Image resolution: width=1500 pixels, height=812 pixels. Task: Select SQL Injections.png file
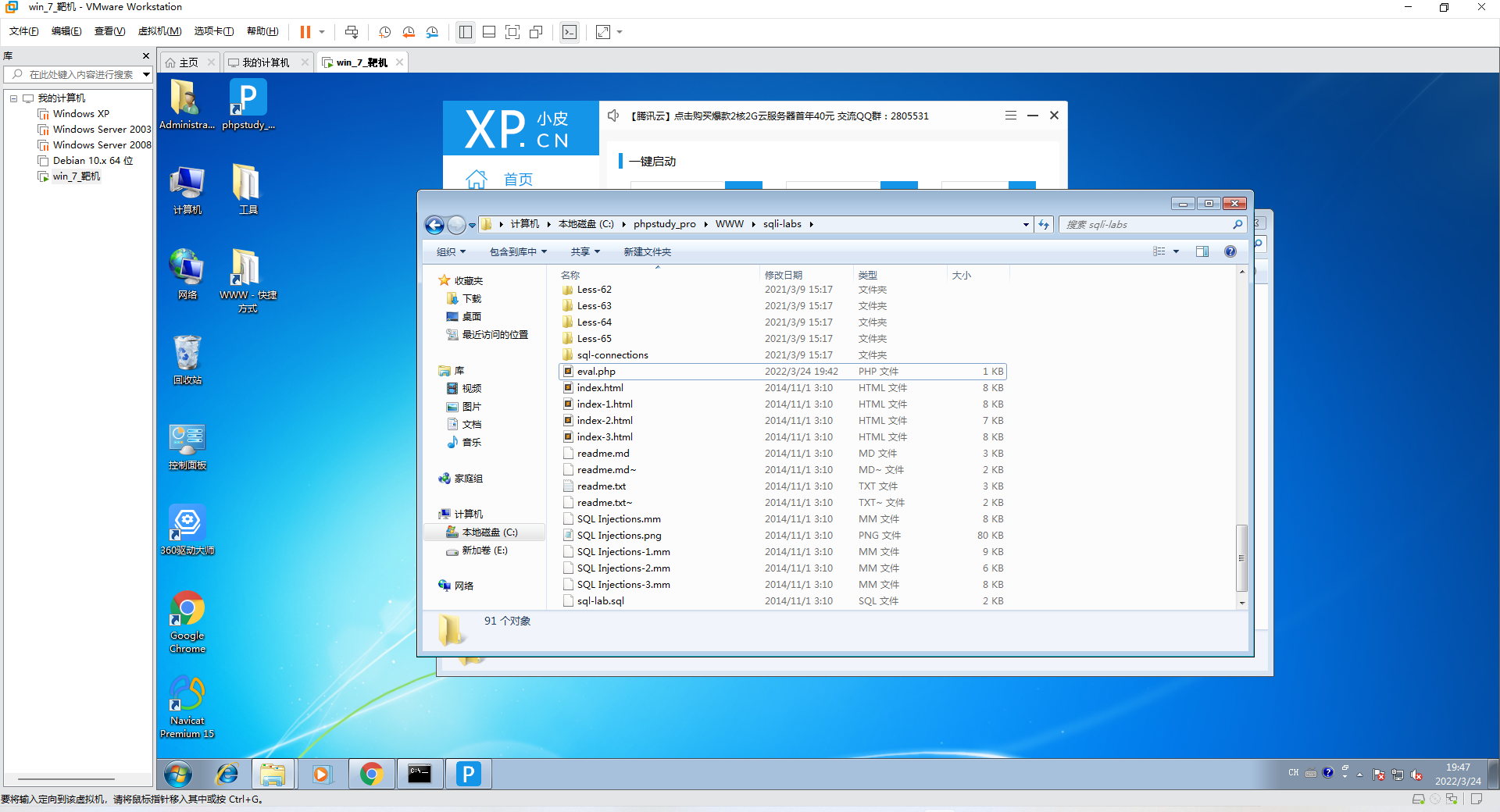pos(782,536)
